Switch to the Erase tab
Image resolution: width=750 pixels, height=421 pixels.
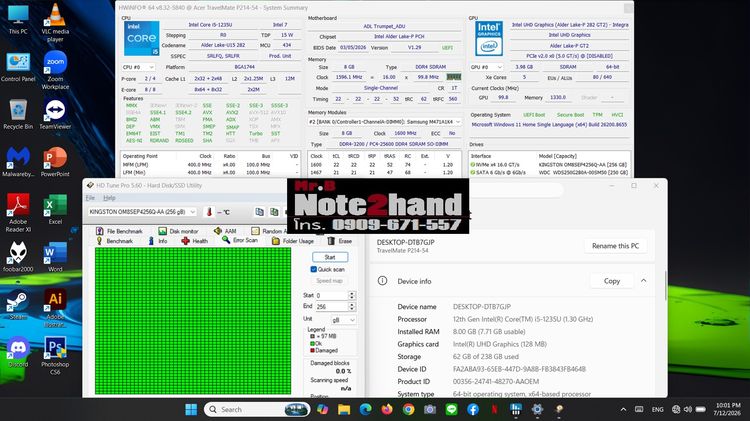click(340, 241)
